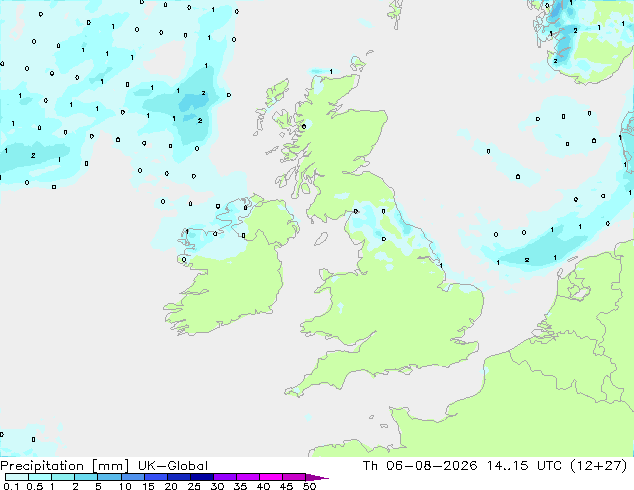Click the '1' value on England's east coast

(x=441, y=266)
